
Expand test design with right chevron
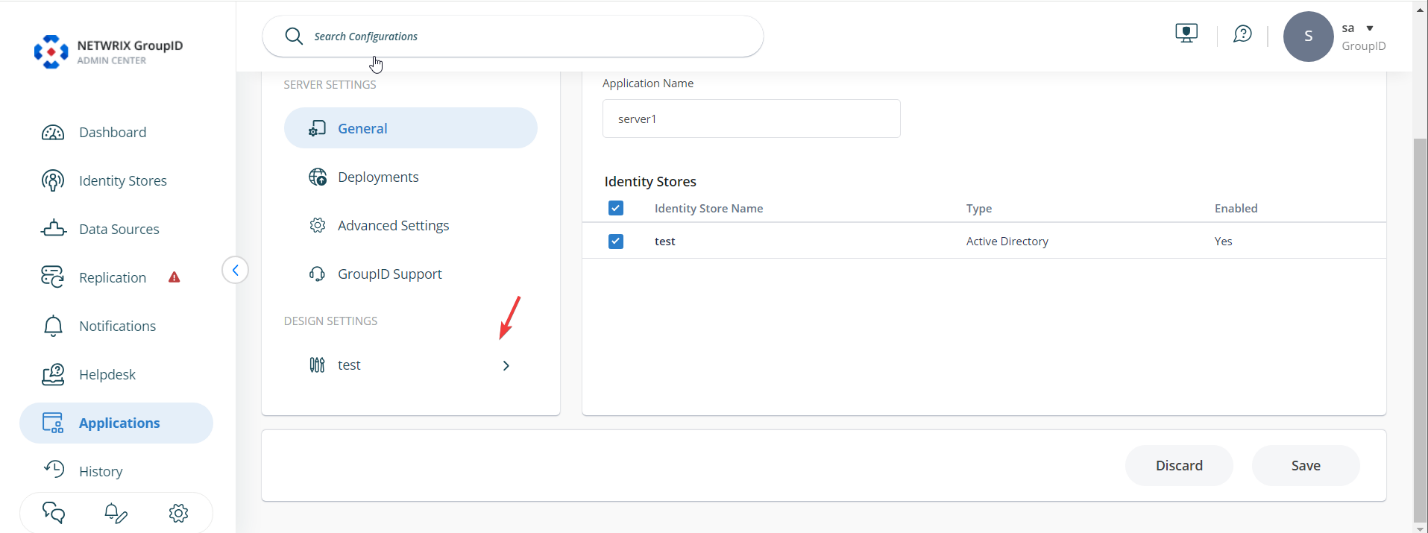506,366
